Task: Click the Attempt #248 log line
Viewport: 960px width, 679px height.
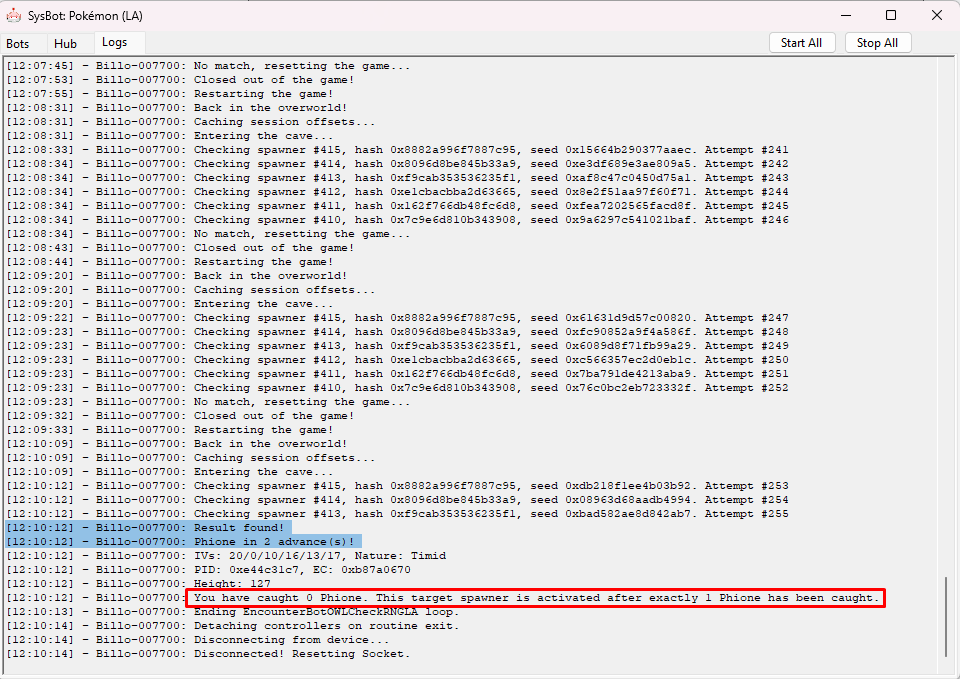Action: pyautogui.click(x=397, y=332)
